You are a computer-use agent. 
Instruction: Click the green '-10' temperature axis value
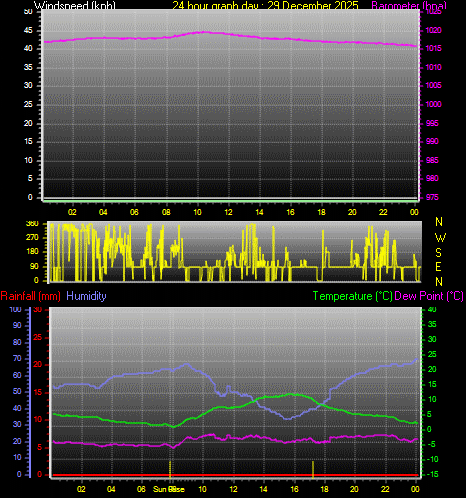pos(432,459)
